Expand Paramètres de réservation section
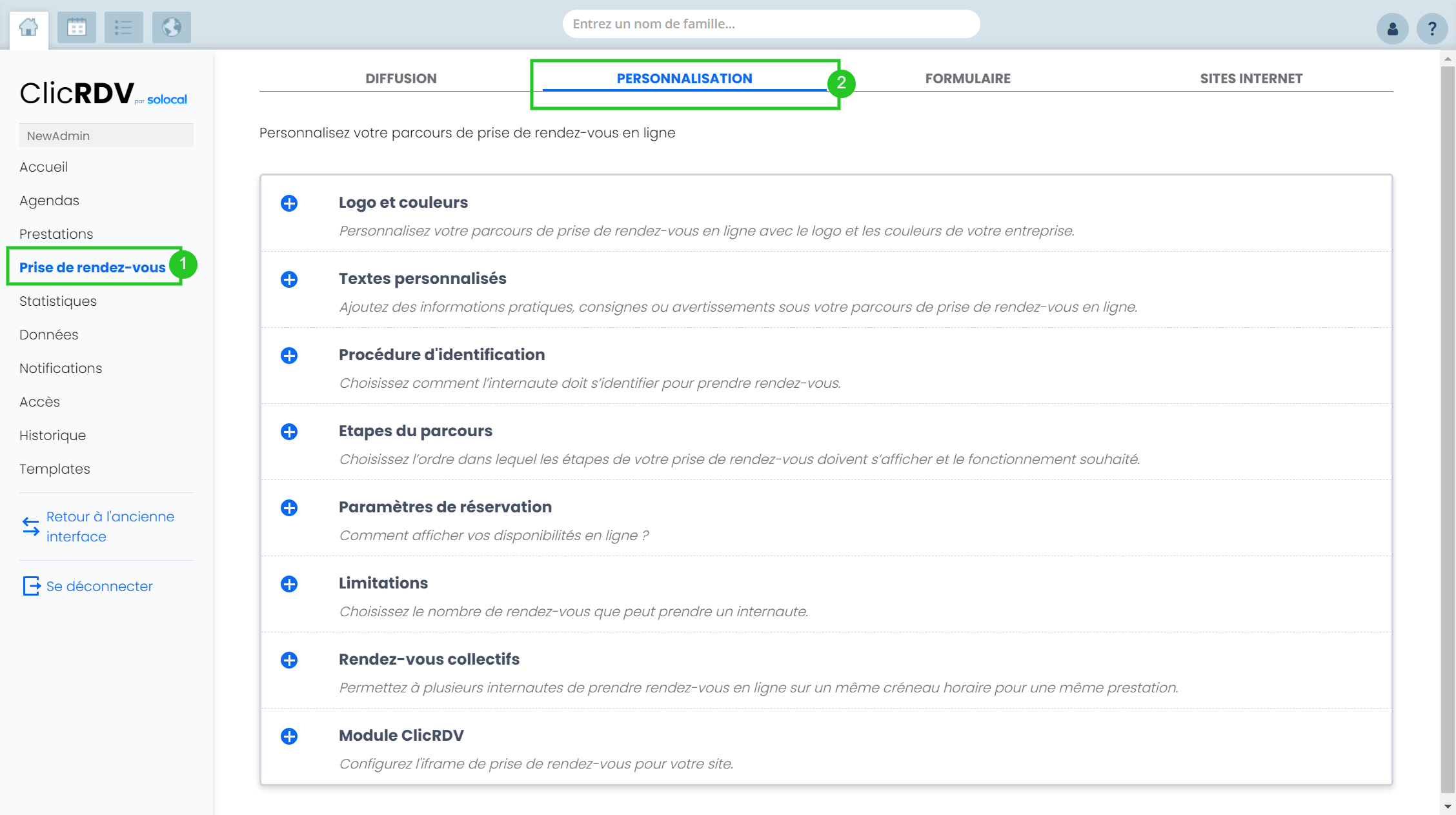1456x815 pixels. pos(289,508)
